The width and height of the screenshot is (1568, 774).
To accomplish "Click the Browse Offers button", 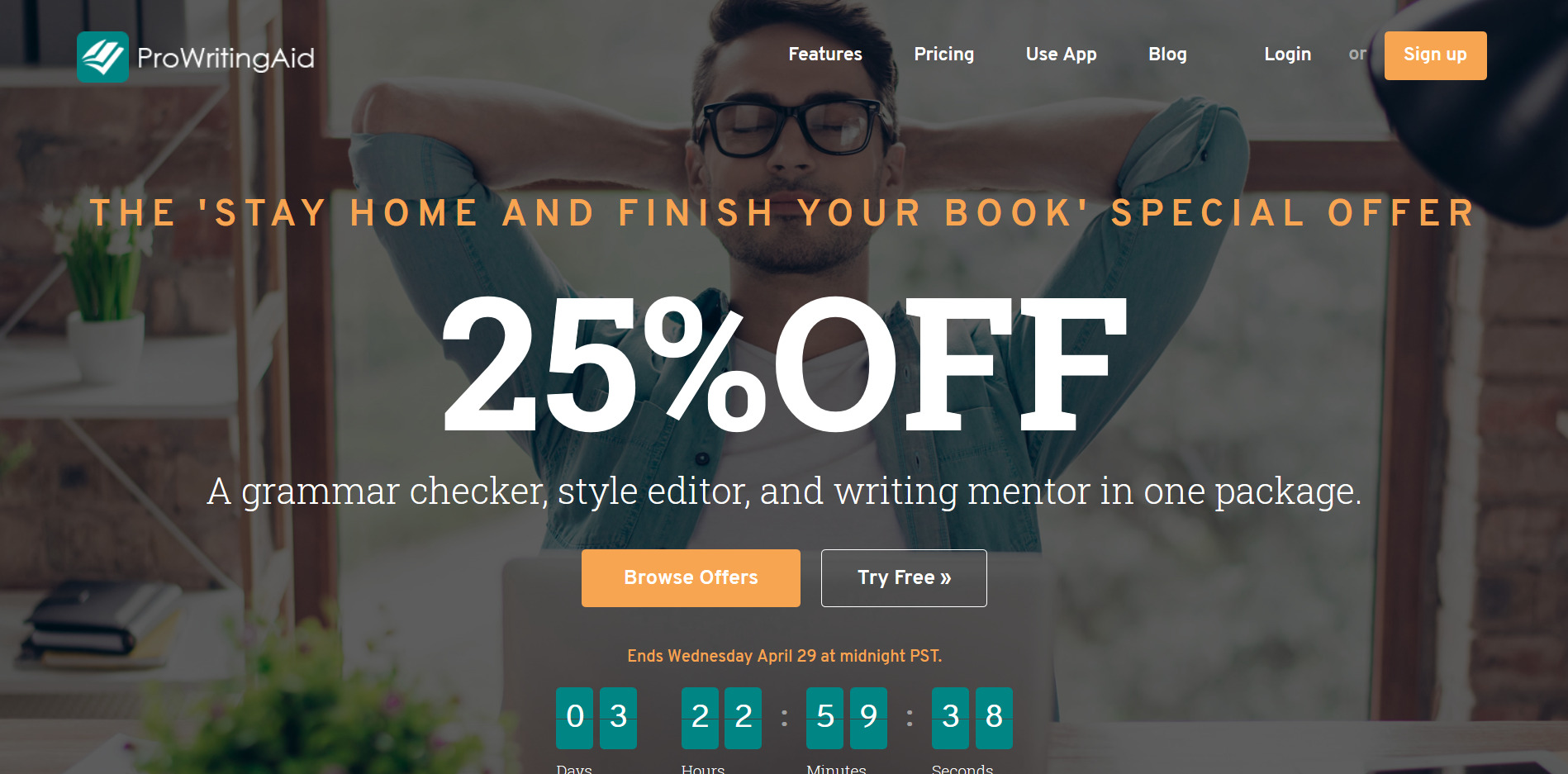I will (691, 578).
